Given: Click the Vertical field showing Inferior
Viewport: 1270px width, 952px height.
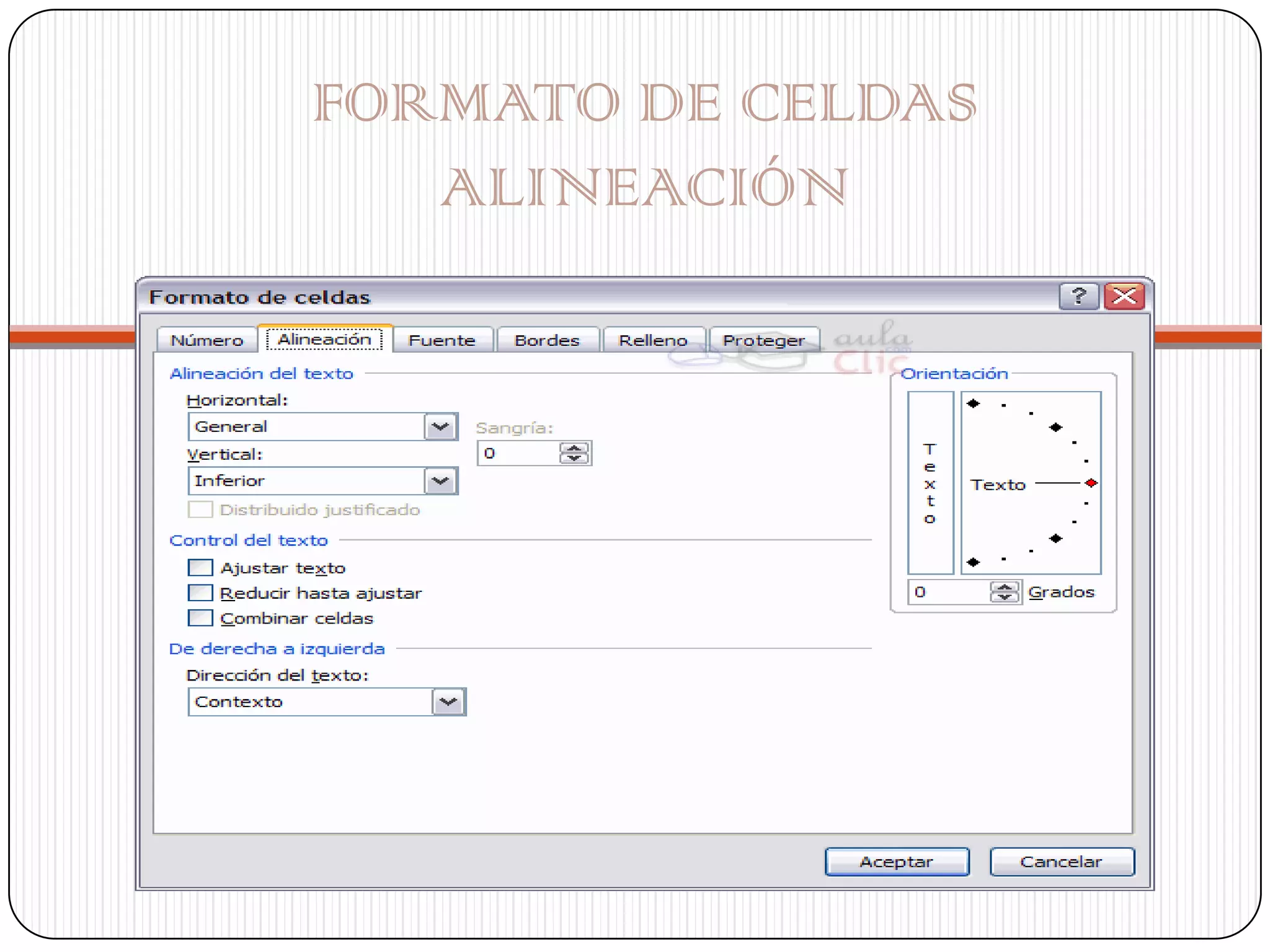Looking at the screenshot, I should click(x=322, y=481).
